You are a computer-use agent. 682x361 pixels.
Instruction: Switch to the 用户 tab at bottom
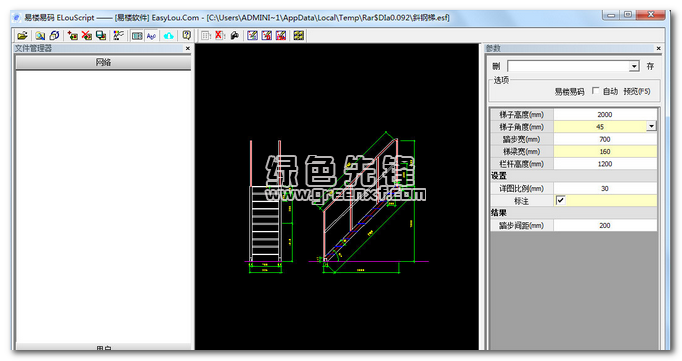tap(104, 347)
